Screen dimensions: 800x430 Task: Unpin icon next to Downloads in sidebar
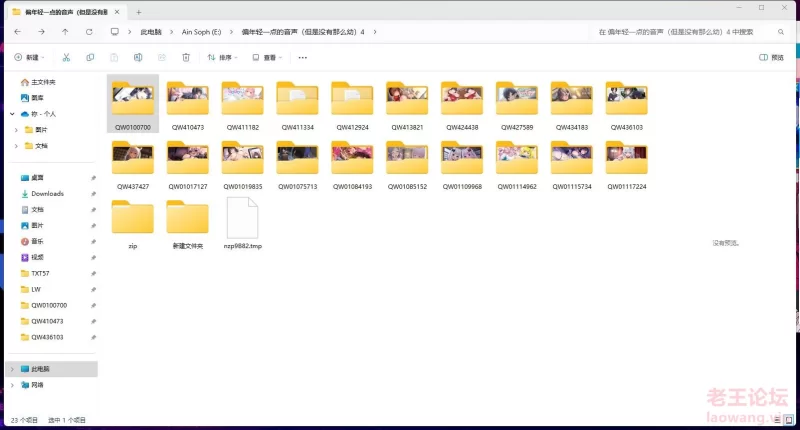pos(93,194)
